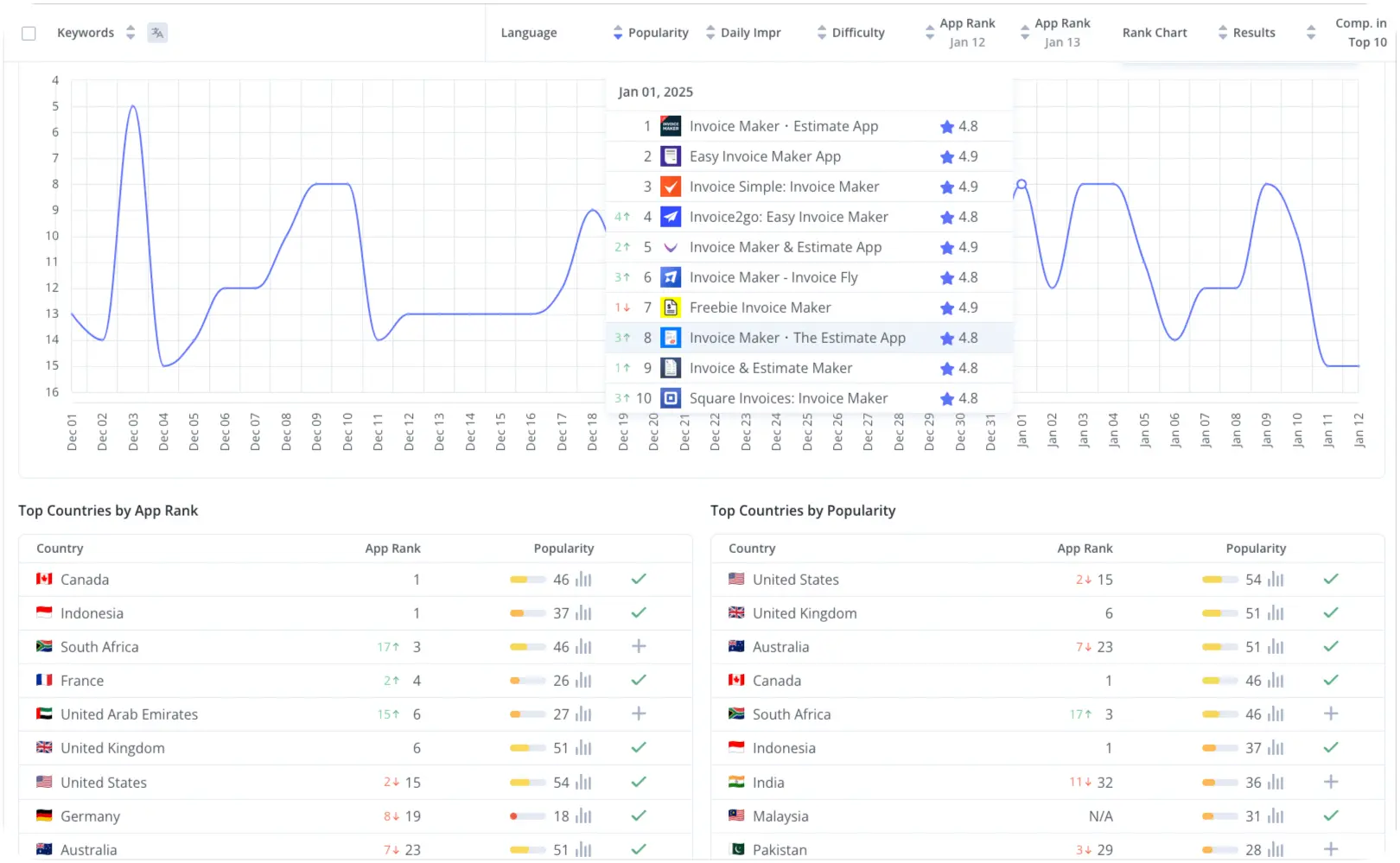Click the Rank Chart column header
The image size is (1400, 863).
[1155, 33]
